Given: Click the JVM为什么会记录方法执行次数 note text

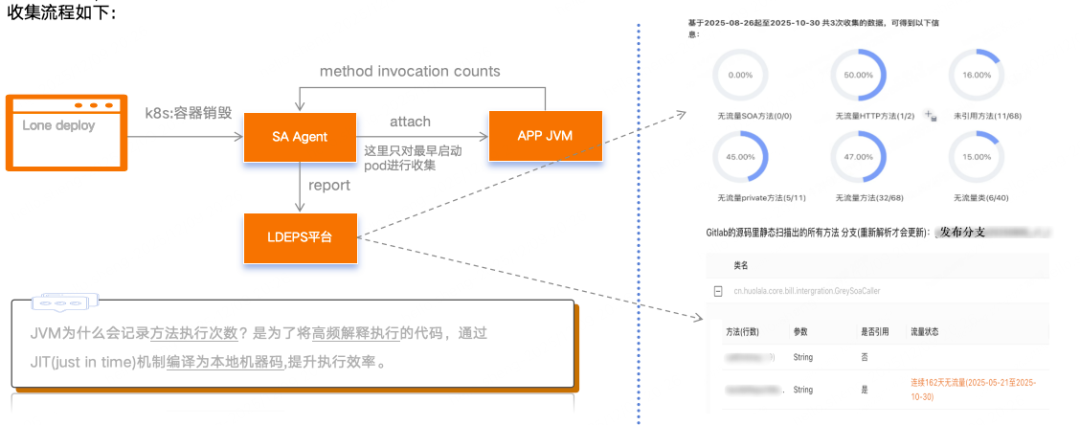Looking at the screenshot, I should [258, 348].
